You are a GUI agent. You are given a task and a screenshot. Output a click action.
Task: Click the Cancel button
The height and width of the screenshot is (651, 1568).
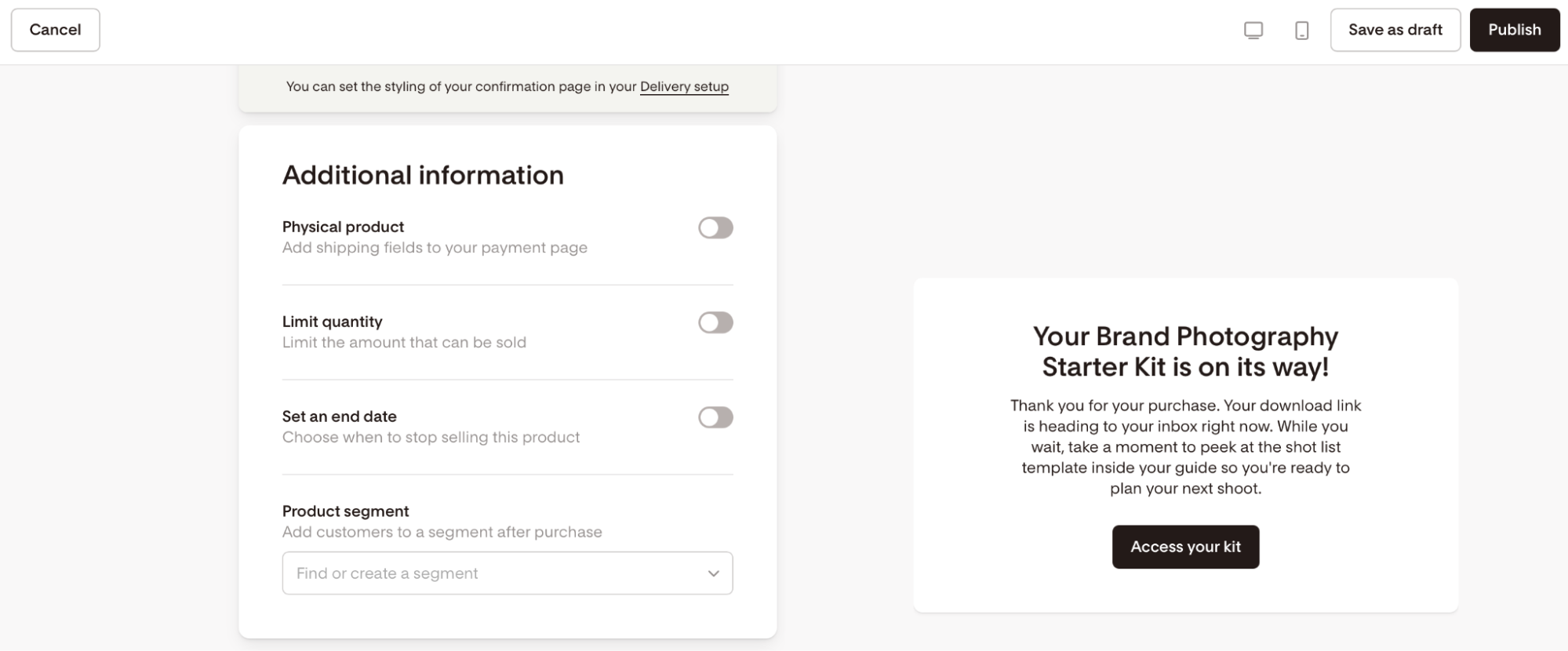pyautogui.click(x=56, y=30)
